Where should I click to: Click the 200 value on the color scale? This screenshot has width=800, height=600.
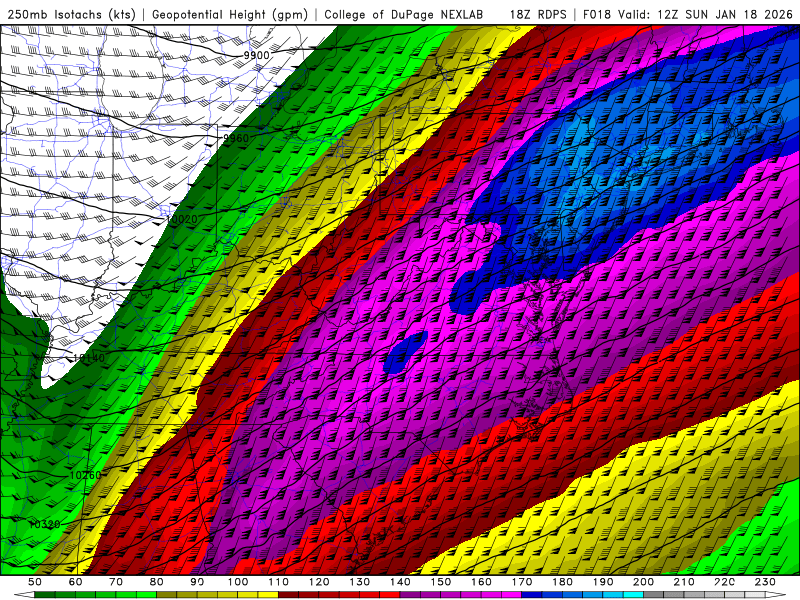click(x=643, y=582)
